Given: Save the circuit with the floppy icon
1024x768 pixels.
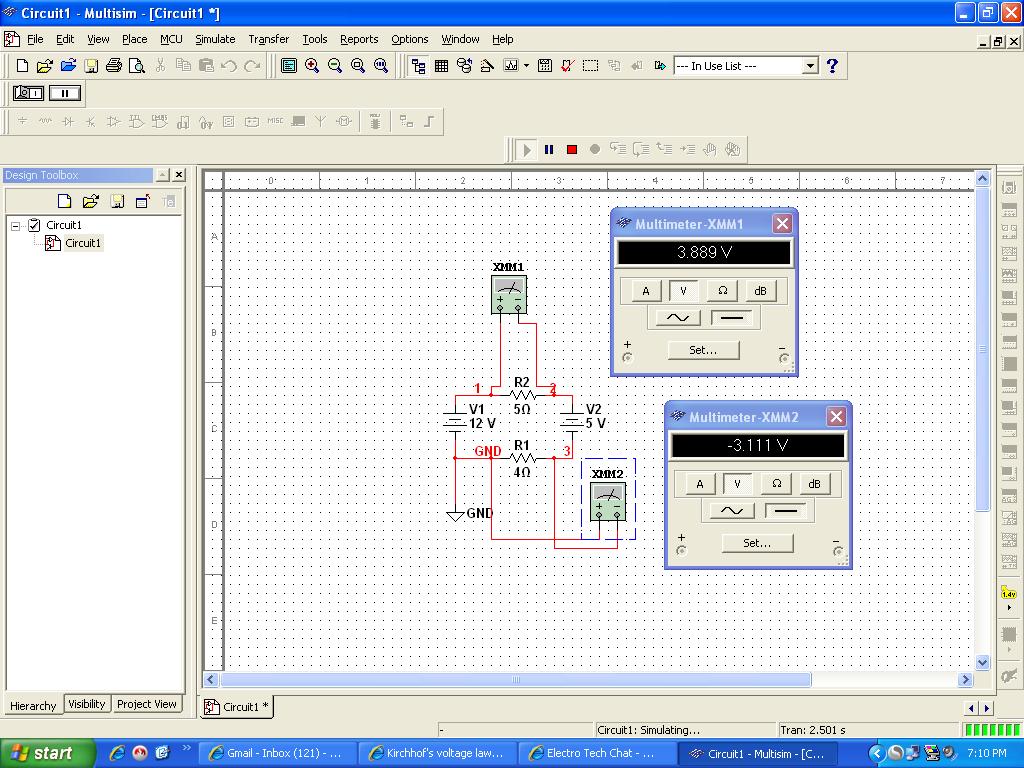Looking at the screenshot, I should tap(91, 65).
